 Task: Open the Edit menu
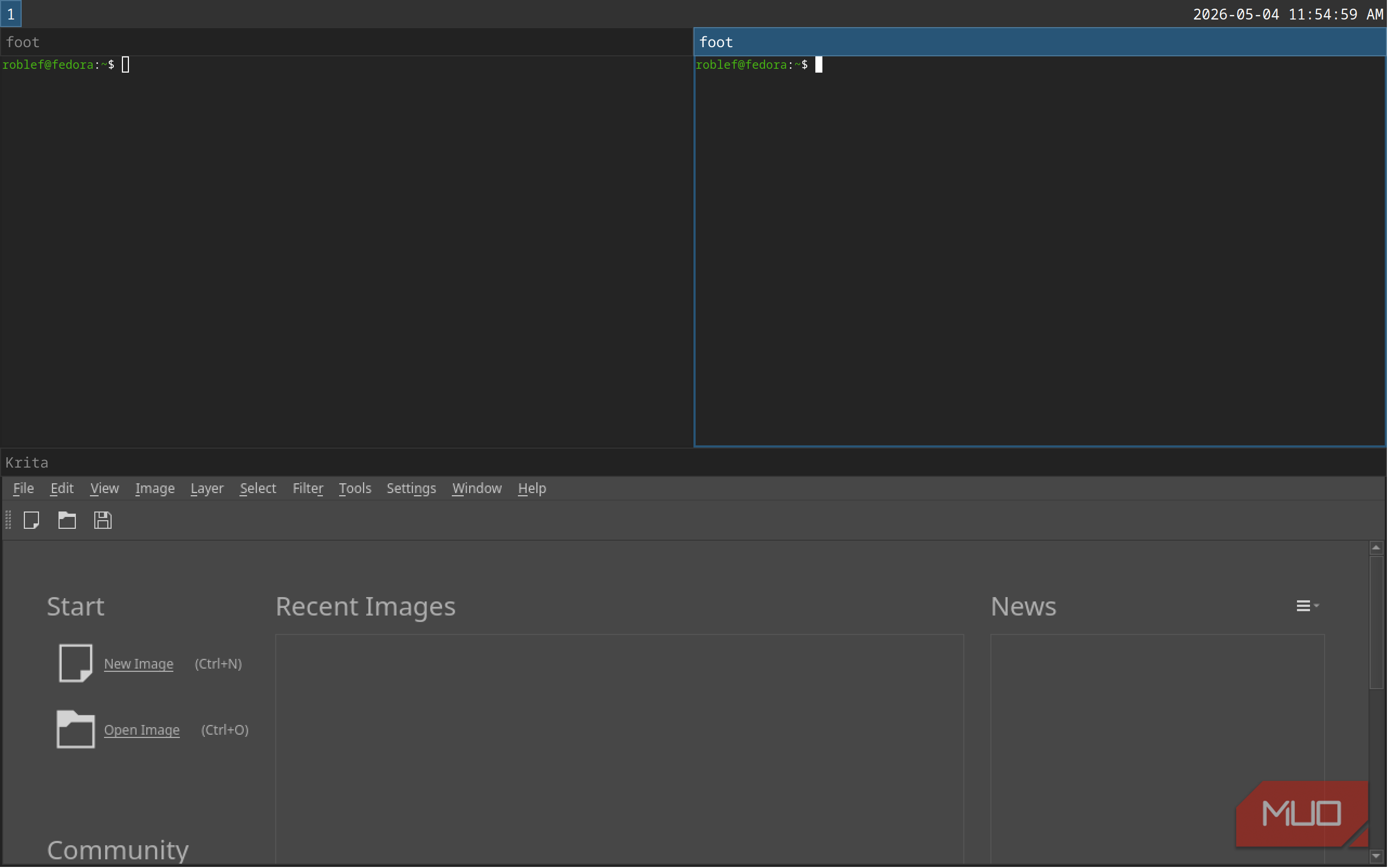point(62,489)
